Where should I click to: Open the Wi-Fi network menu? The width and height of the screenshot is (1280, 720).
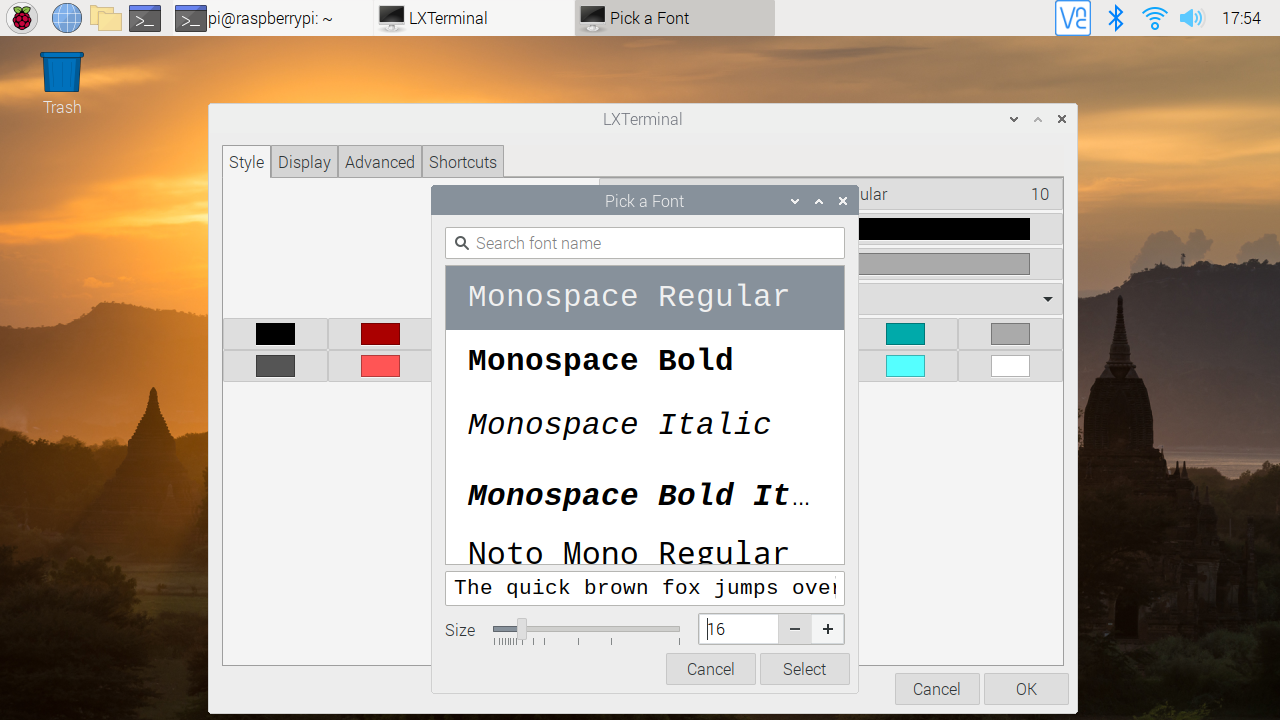[x=1155, y=17]
